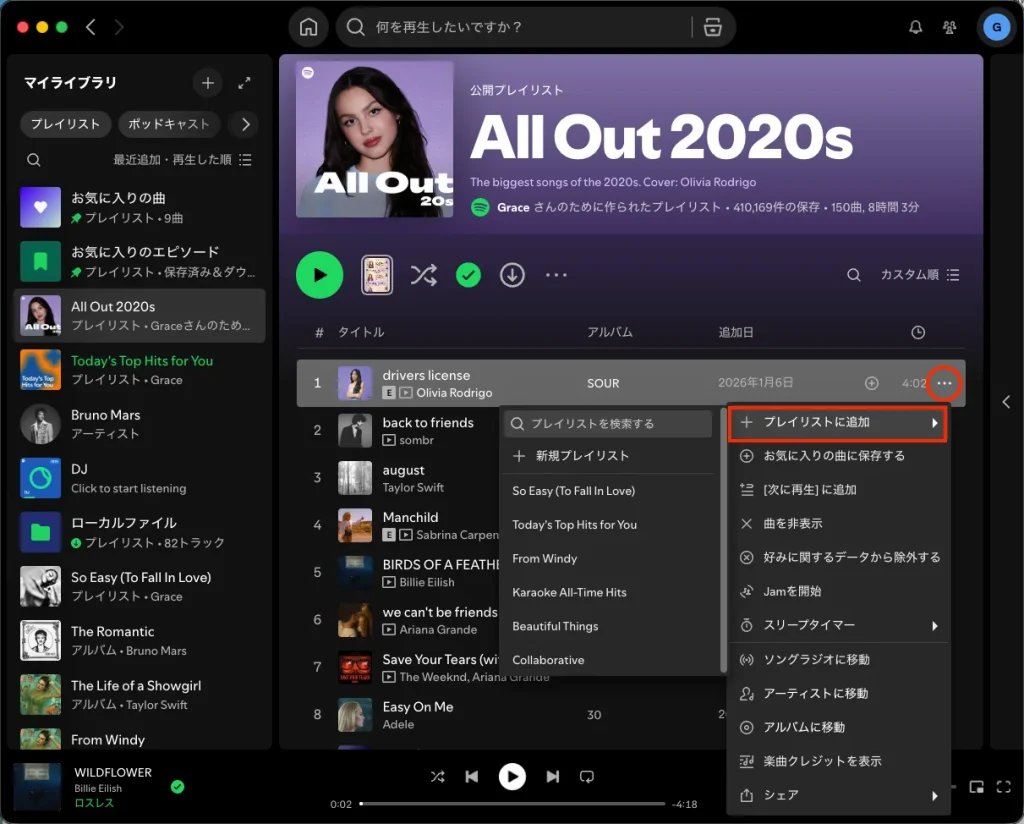Choose 好みに関するデータから除外する
The width and height of the screenshot is (1024, 824).
838,558
